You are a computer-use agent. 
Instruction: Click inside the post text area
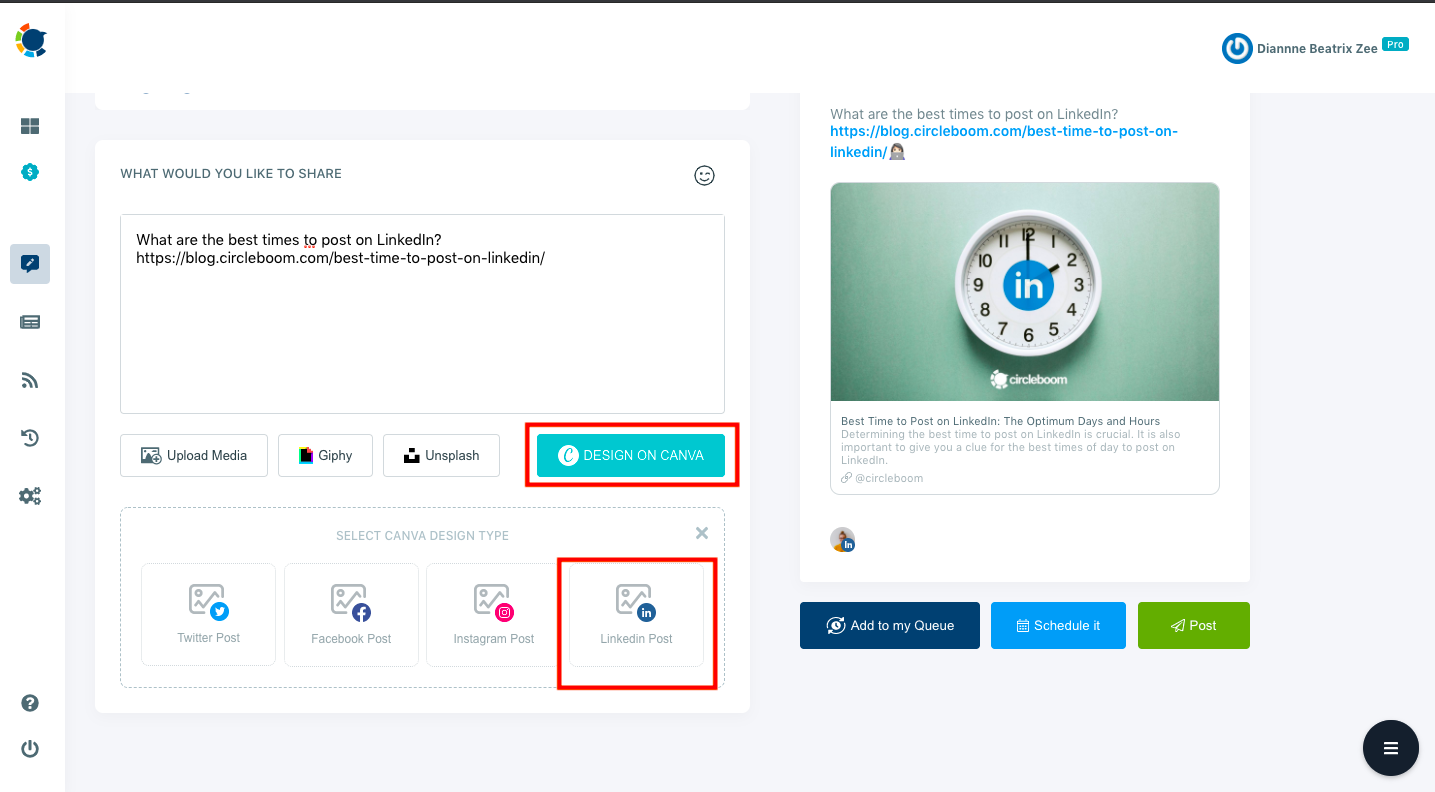(x=422, y=314)
